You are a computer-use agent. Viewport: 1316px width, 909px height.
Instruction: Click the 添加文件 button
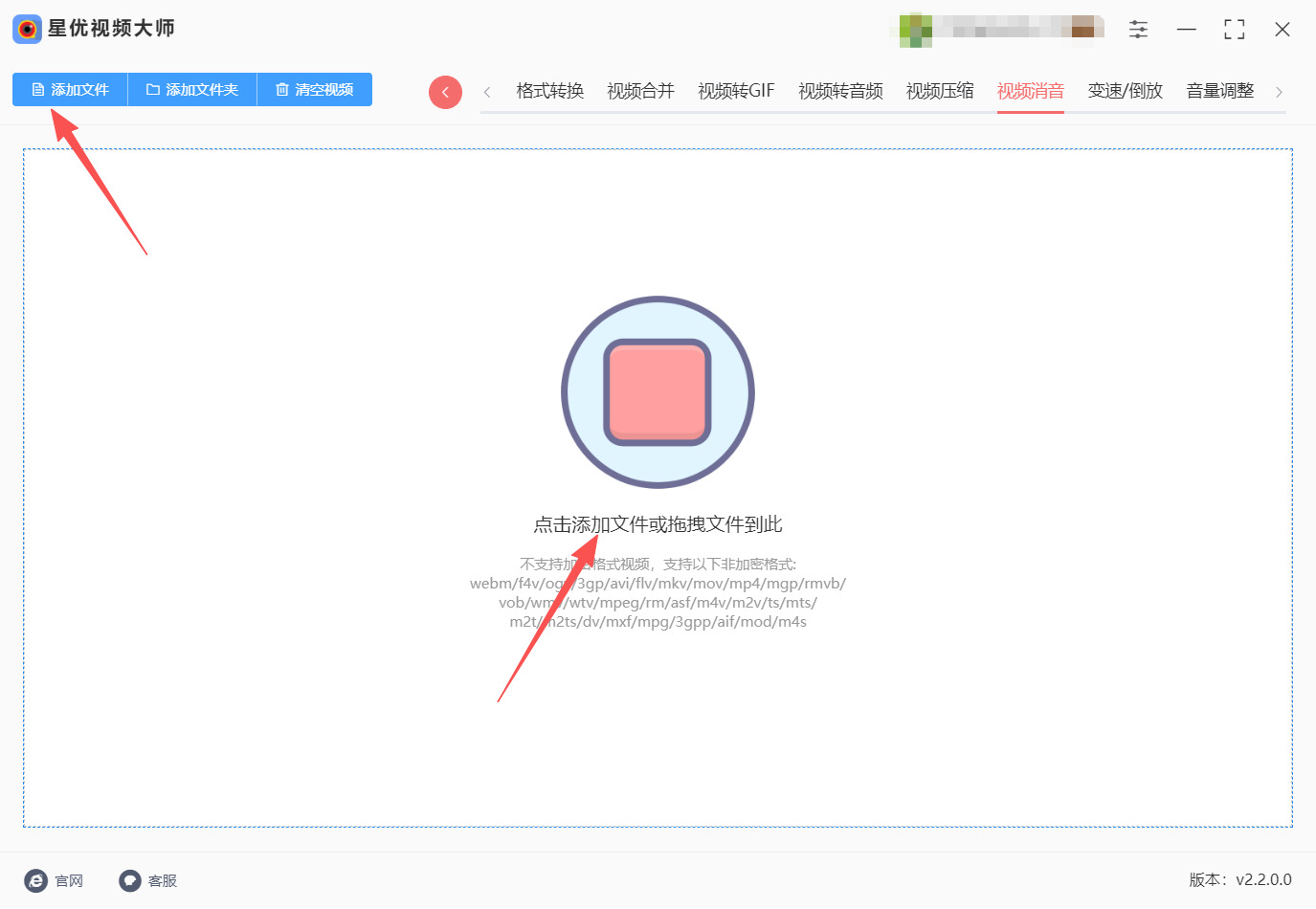pyautogui.click(x=70, y=90)
